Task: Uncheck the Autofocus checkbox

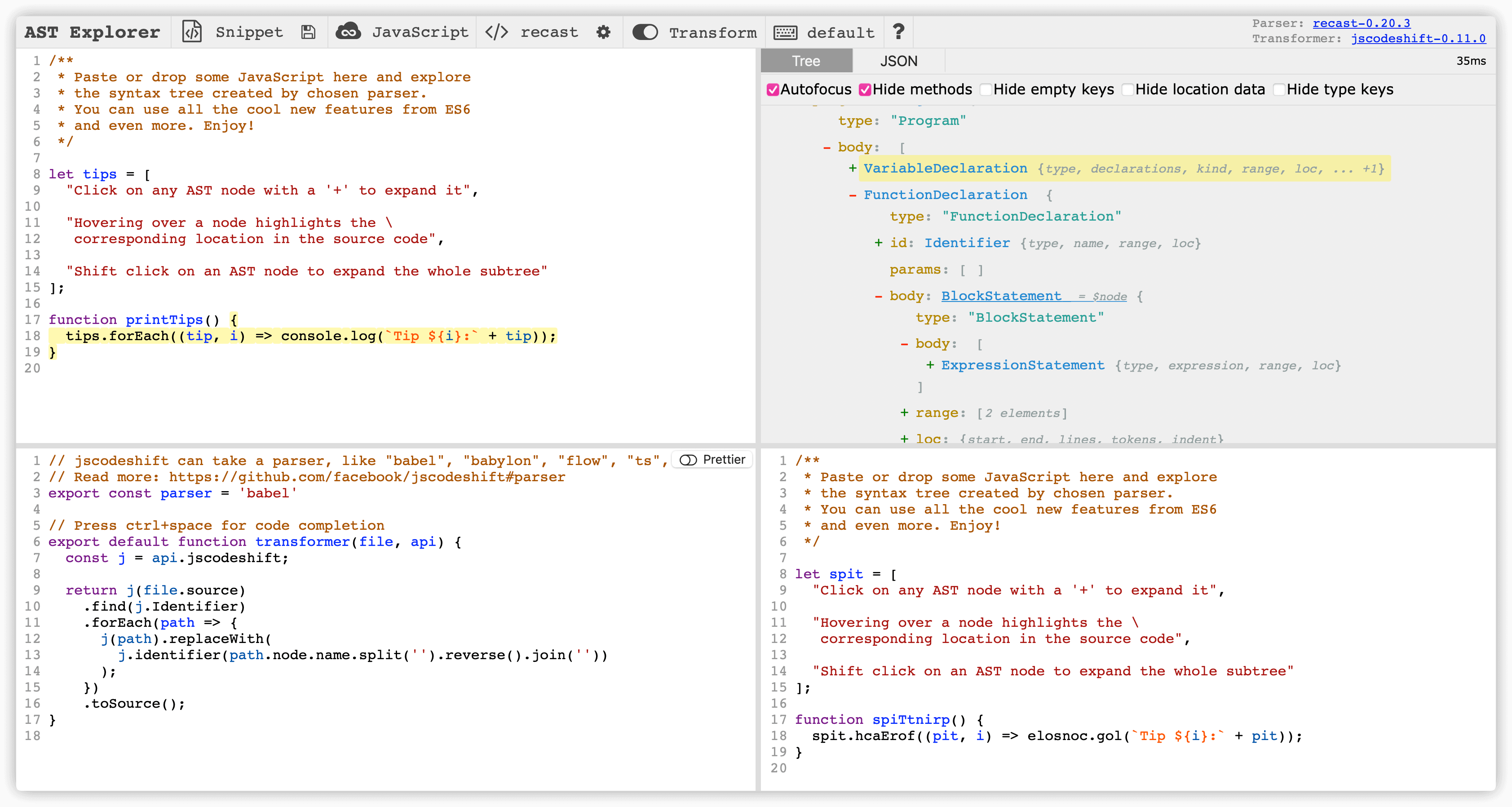Action: pyautogui.click(x=773, y=89)
